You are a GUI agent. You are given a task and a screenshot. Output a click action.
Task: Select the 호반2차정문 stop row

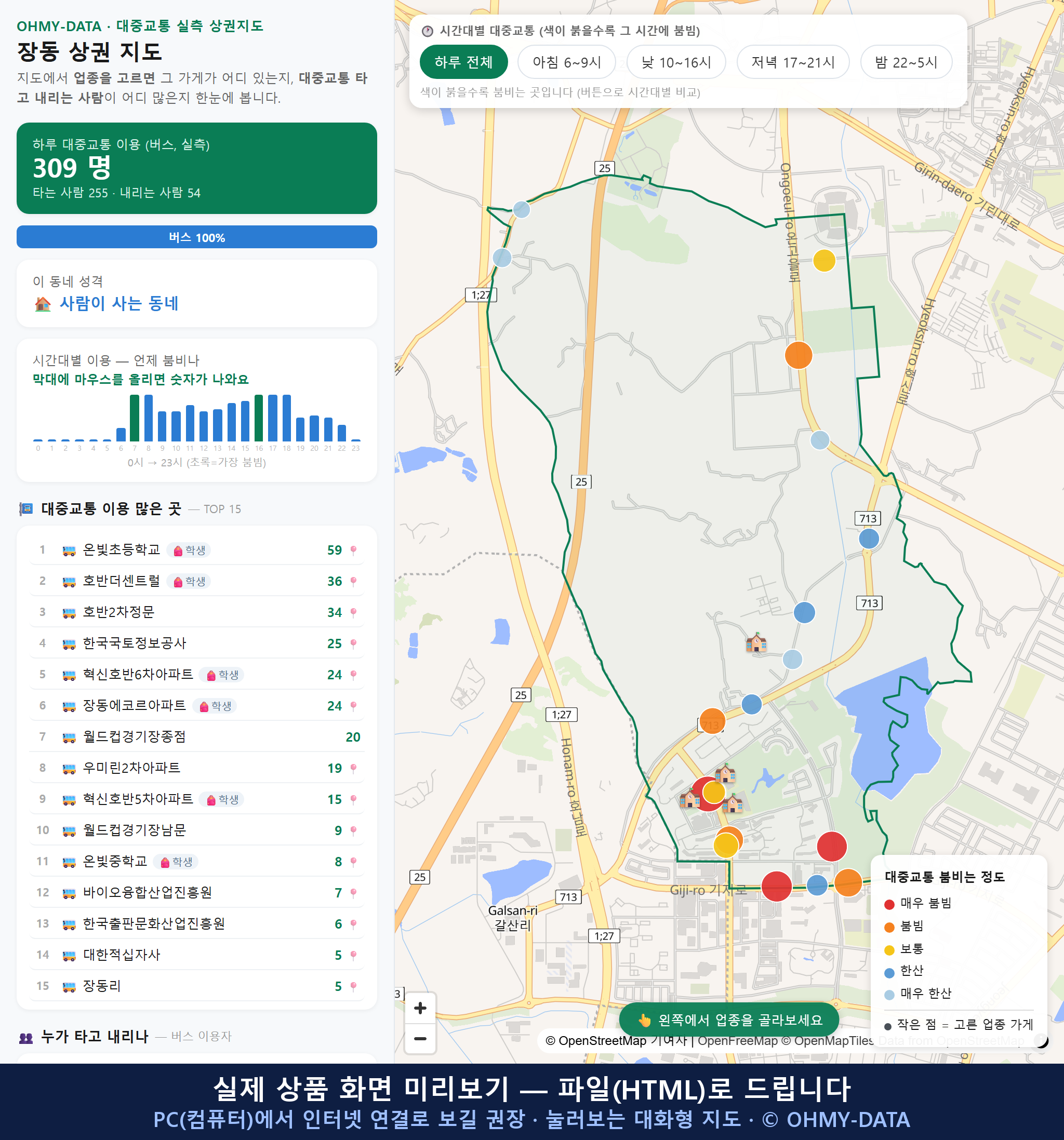click(x=197, y=612)
